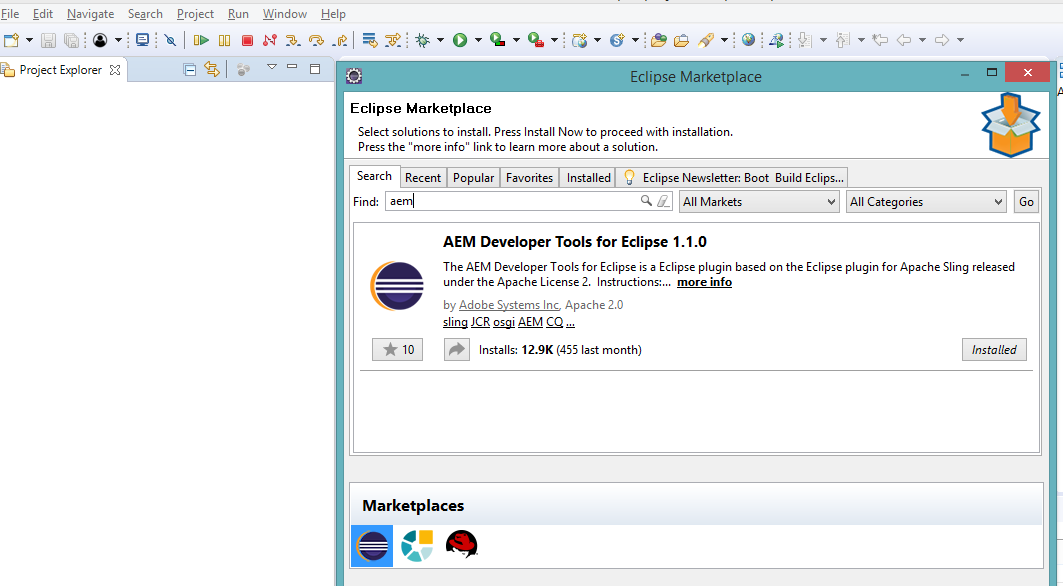Suspend execution with the pause icon

tap(224, 39)
